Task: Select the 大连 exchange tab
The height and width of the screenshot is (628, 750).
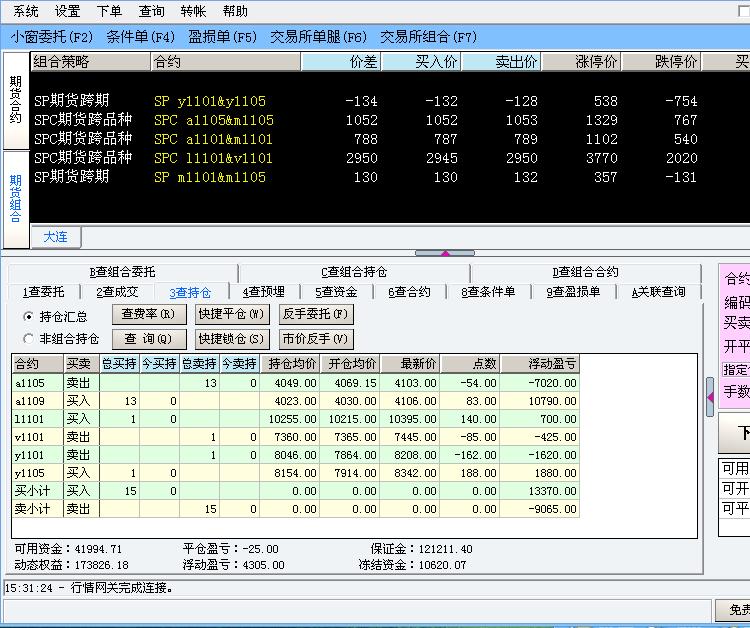Action: click(x=55, y=237)
